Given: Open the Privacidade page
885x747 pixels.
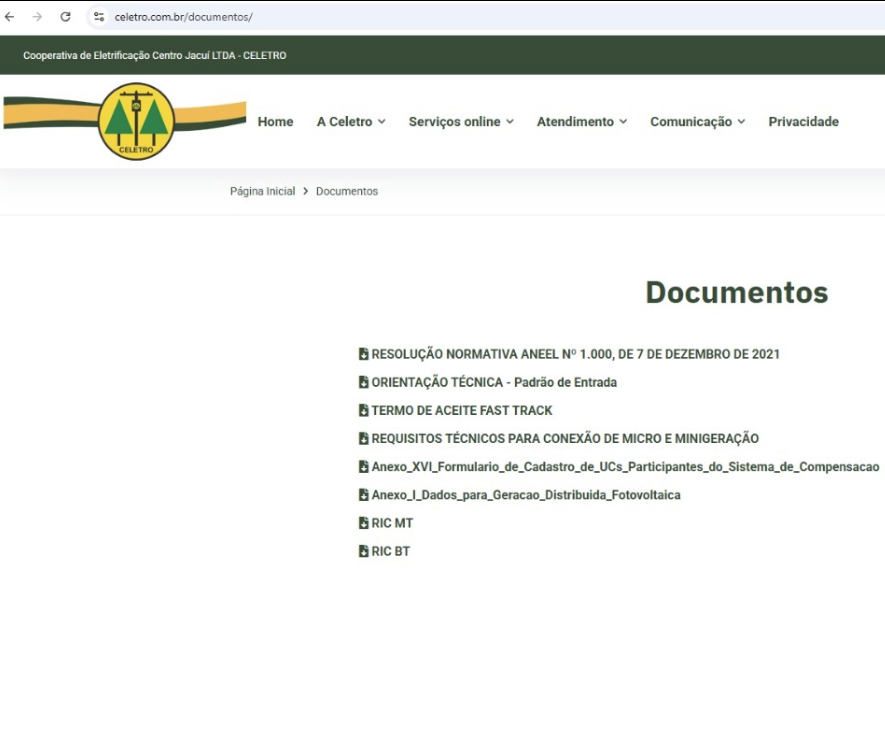Looking at the screenshot, I should coord(803,121).
